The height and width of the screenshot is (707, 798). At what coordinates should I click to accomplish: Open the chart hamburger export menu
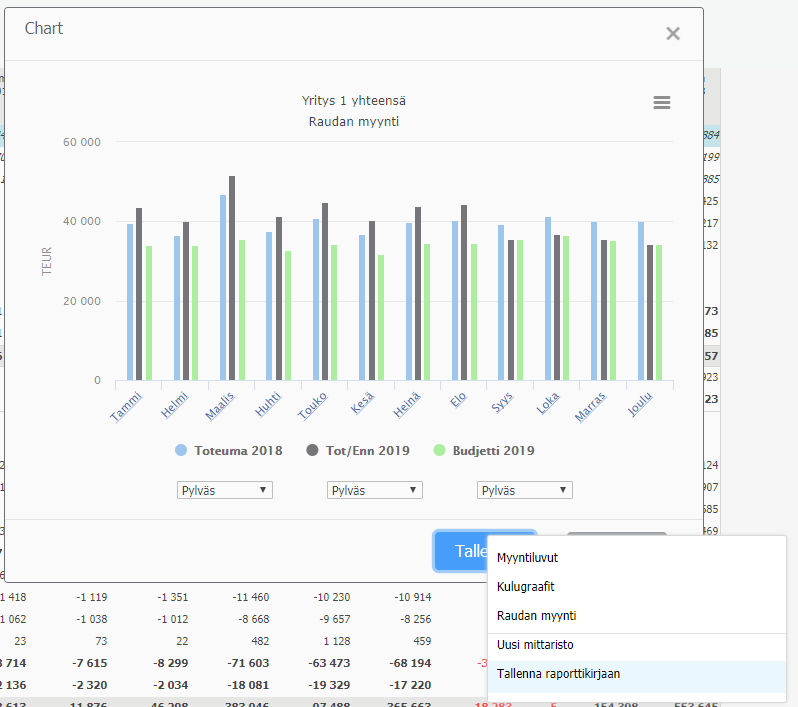661,103
